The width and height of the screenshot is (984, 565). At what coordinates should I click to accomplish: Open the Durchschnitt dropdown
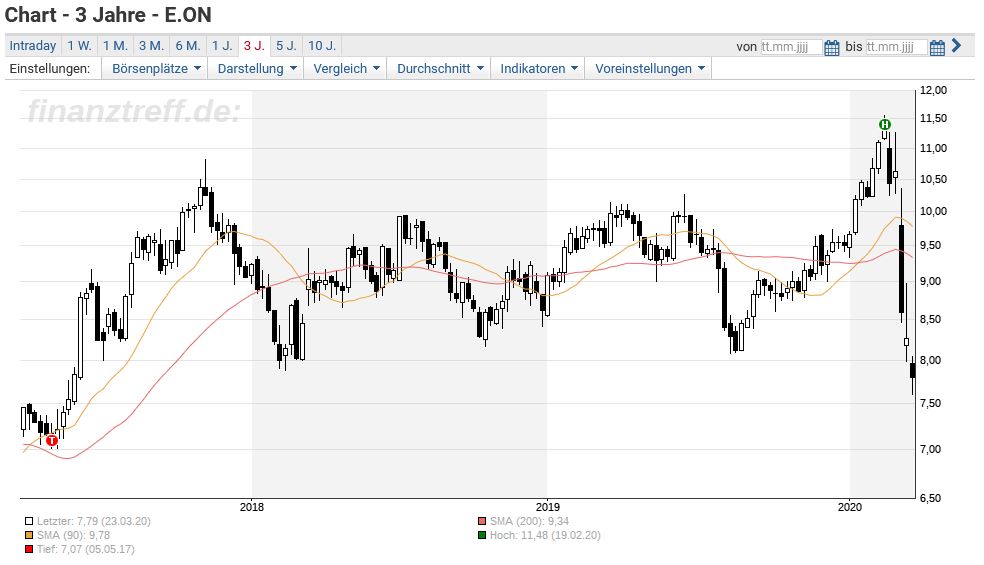pos(440,68)
